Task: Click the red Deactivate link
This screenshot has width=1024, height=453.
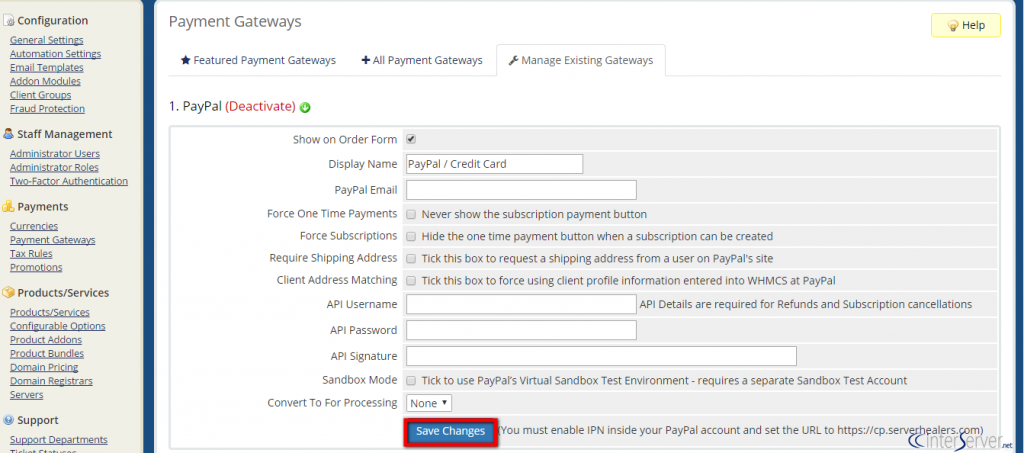Action: coord(260,106)
